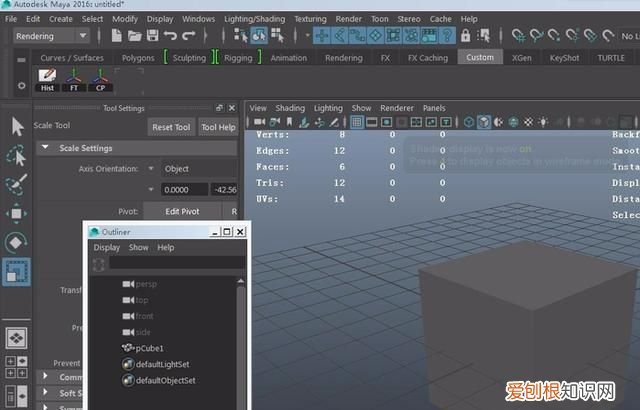Select the Scale tool in the toolbox
640x410 pixels.
pyautogui.click(x=17, y=272)
